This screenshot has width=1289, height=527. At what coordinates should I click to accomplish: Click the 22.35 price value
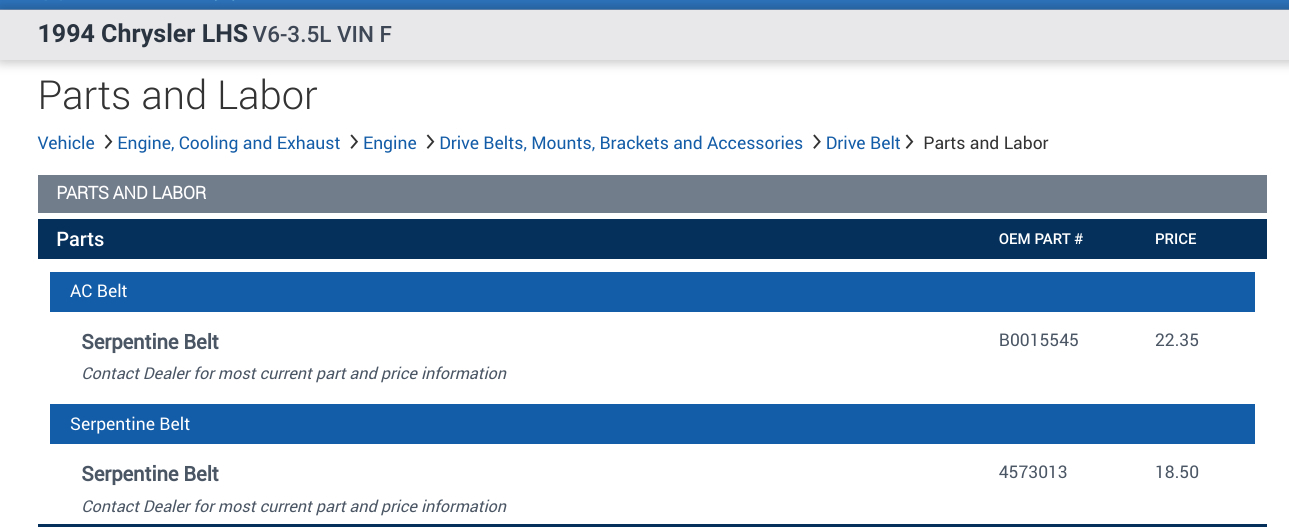click(1177, 340)
